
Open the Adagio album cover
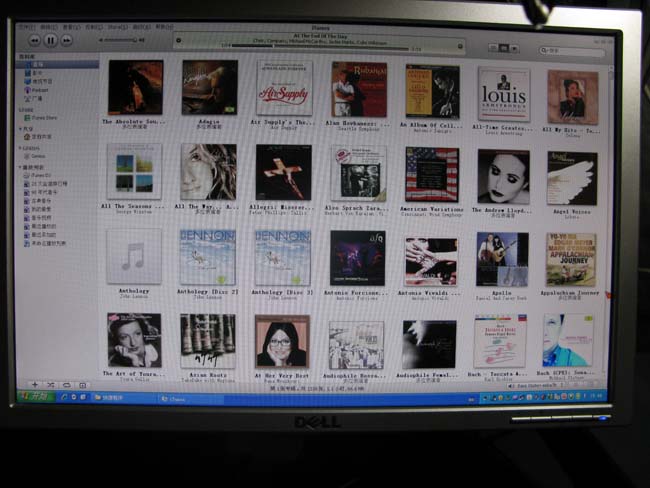point(210,87)
